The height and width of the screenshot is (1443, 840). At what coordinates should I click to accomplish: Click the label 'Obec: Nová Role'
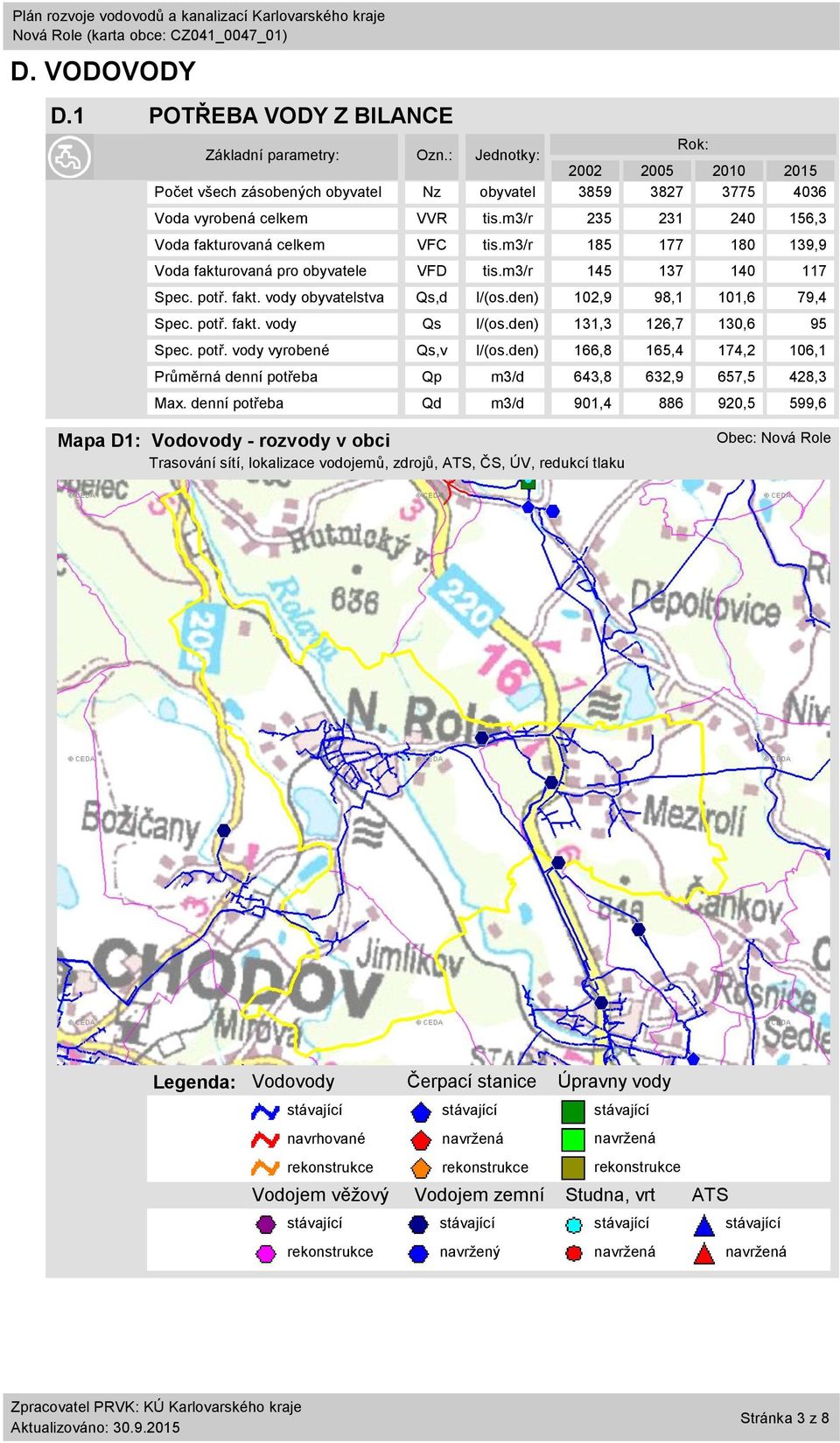[x=773, y=438]
